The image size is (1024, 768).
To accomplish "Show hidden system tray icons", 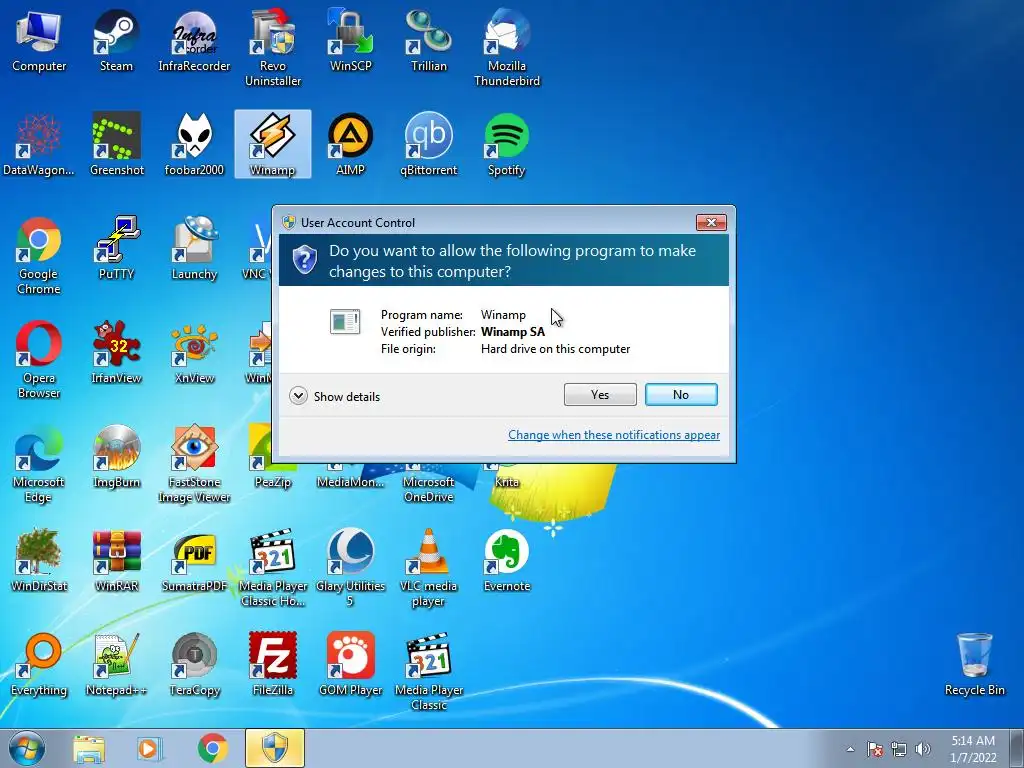I will coord(850,749).
